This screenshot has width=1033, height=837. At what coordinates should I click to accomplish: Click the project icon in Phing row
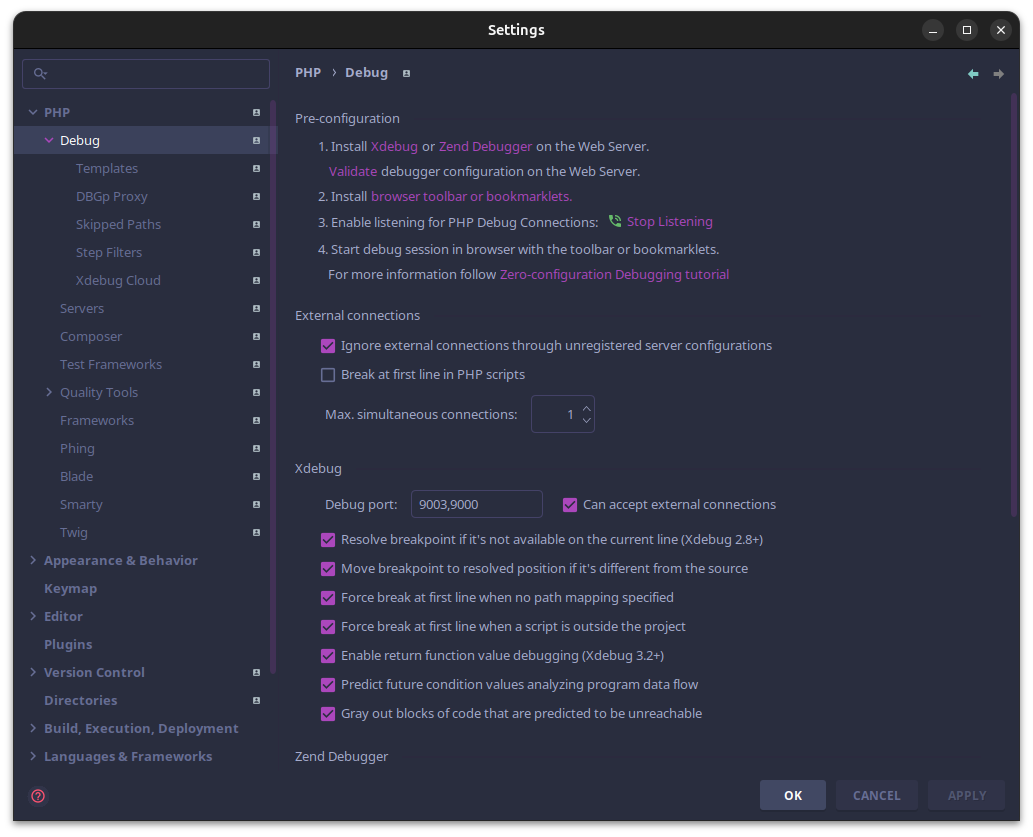click(x=256, y=449)
